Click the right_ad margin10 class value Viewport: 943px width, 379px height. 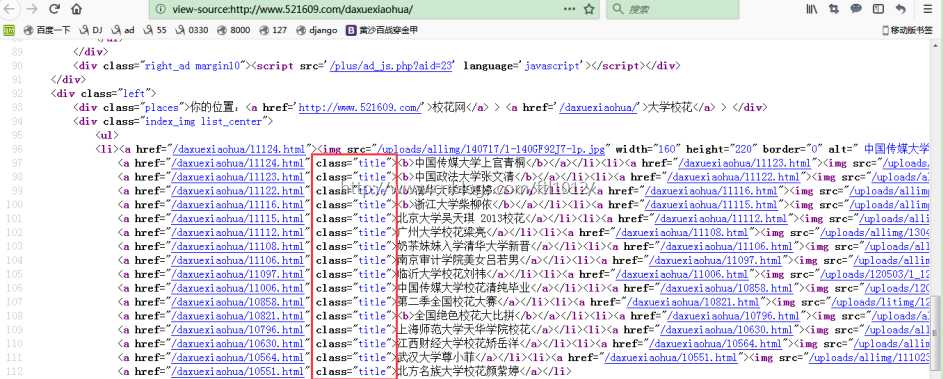tap(192, 65)
